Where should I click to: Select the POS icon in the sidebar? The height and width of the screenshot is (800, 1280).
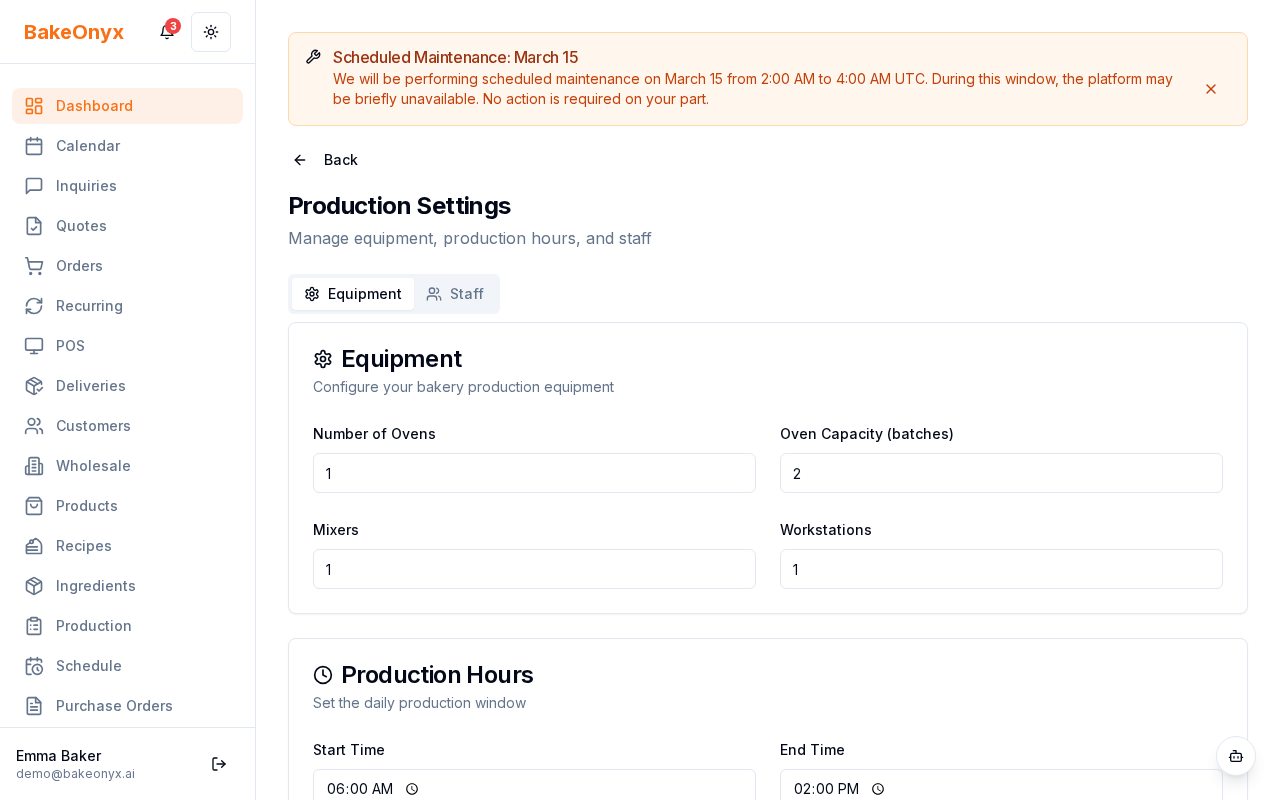(34, 346)
